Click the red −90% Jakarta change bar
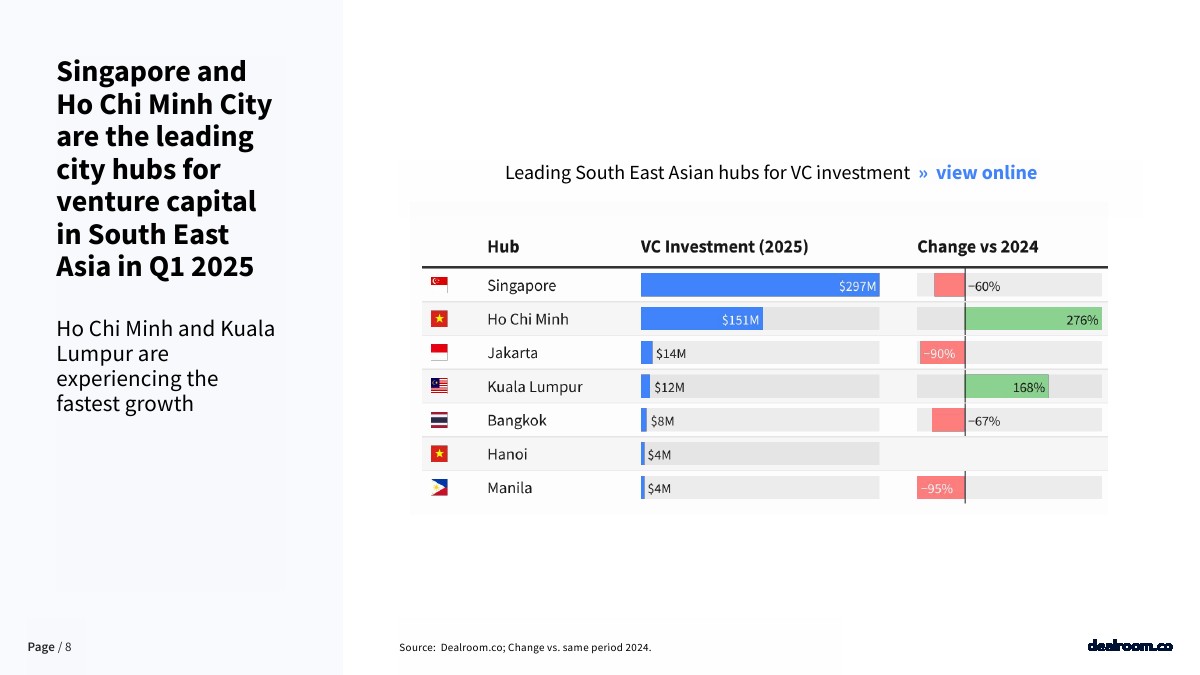This screenshot has height=675, width=1200. pyautogui.click(x=942, y=352)
